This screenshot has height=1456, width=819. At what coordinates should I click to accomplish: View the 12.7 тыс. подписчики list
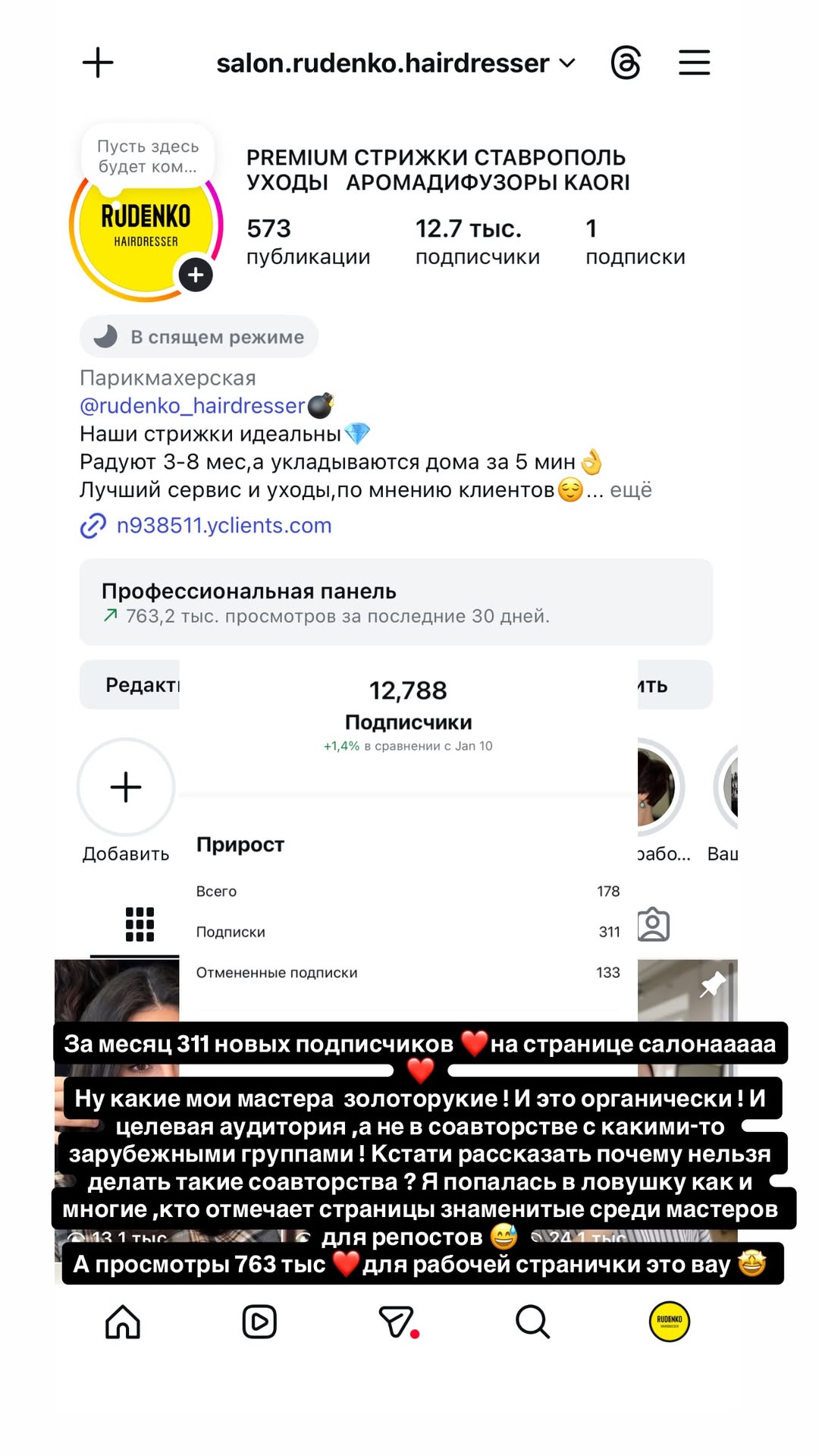[477, 242]
